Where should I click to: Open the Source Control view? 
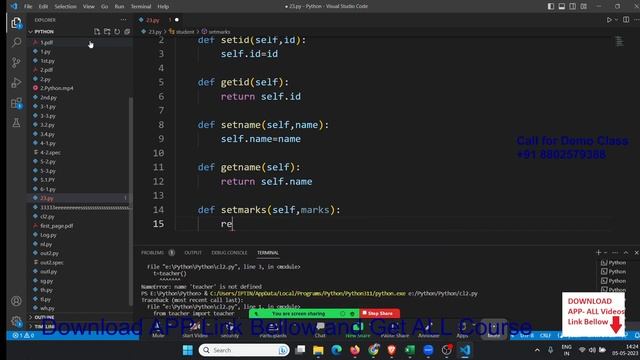click(x=16, y=62)
